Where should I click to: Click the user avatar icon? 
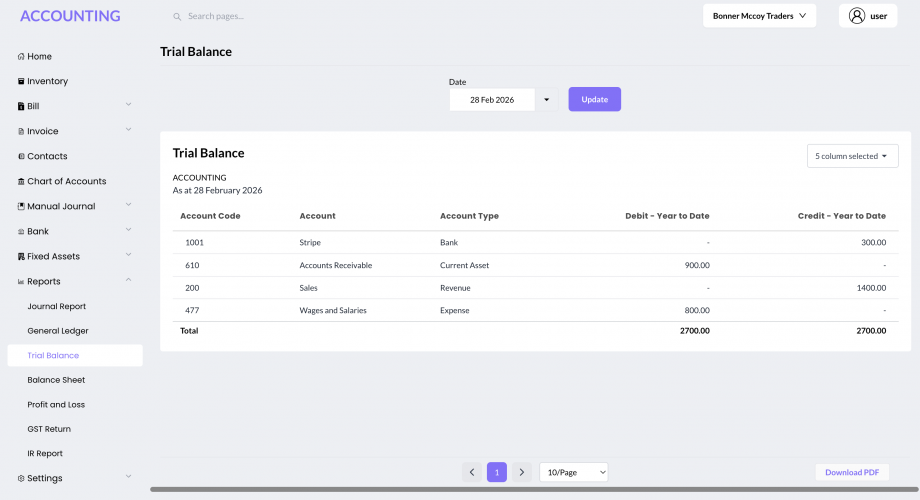click(x=857, y=16)
